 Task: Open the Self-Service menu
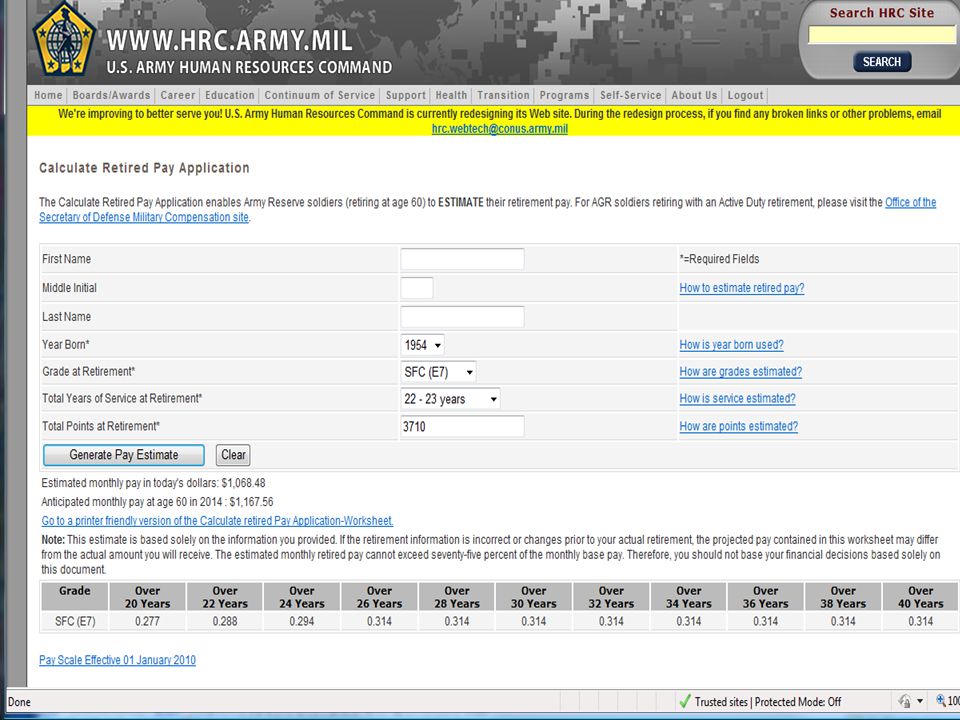[631, 95]
